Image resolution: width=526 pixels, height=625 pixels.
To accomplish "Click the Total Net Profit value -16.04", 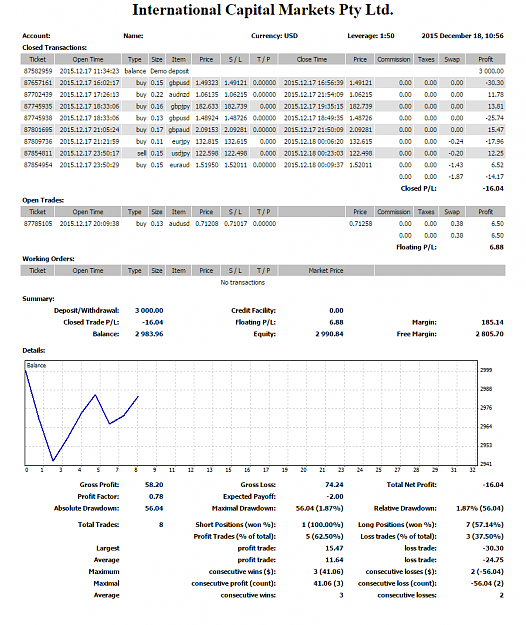I will click(493, 485).
